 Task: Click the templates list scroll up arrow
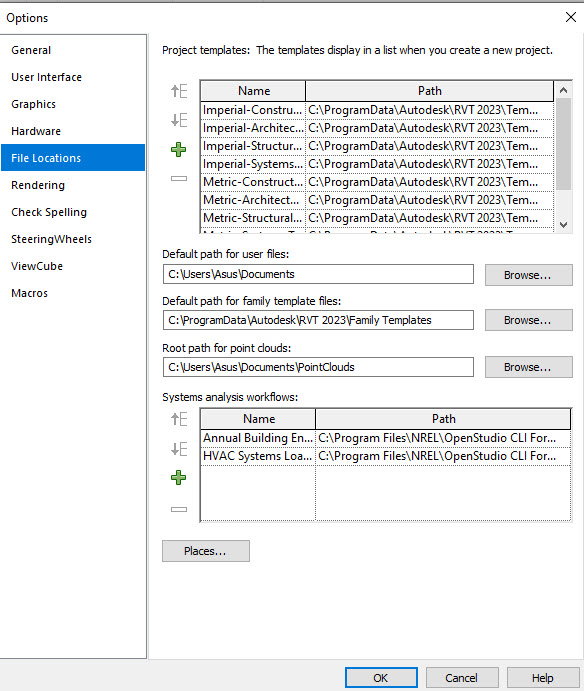pos(563,91)
